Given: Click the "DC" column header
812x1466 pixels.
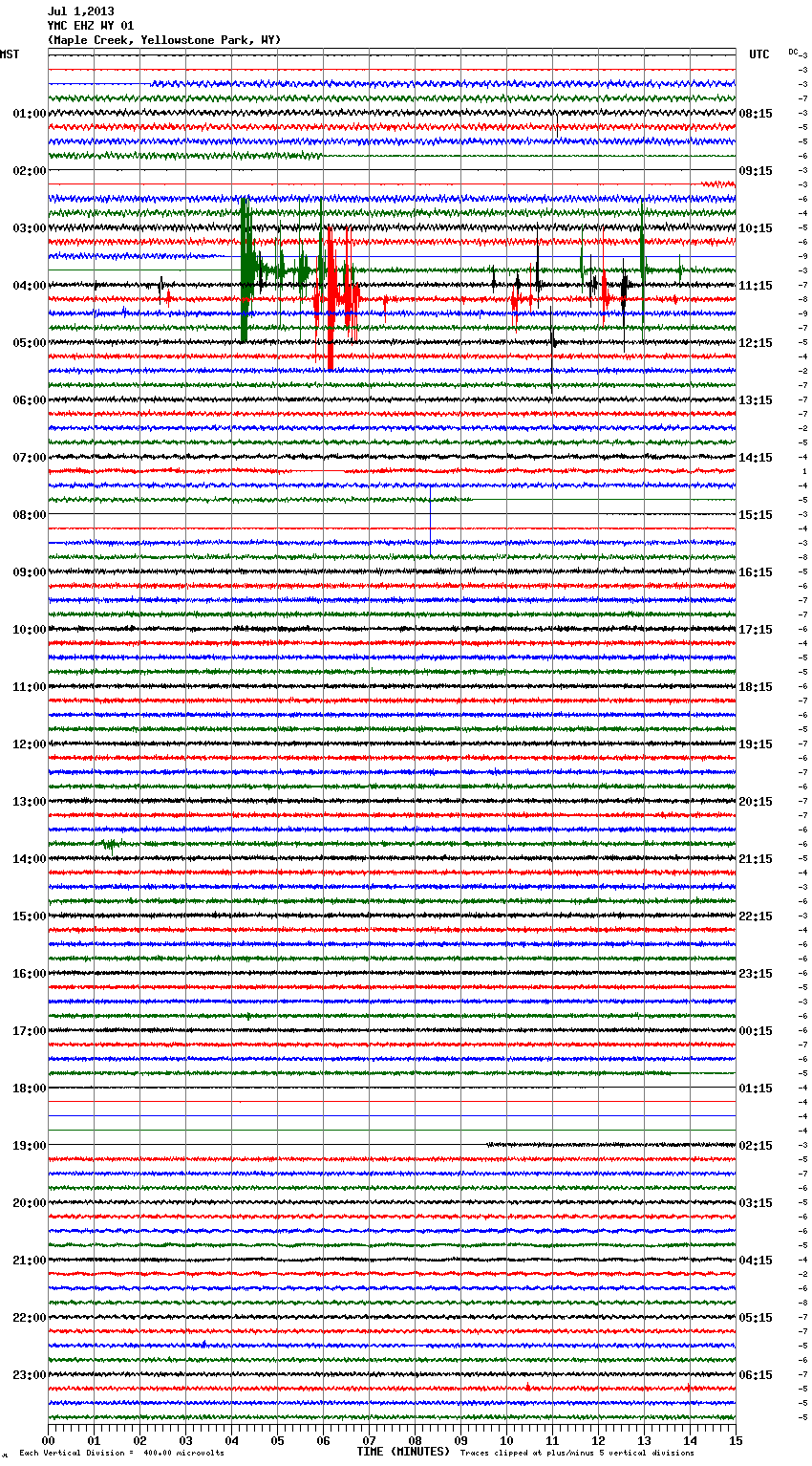Looking at the screenshot, I should (793, 52).
